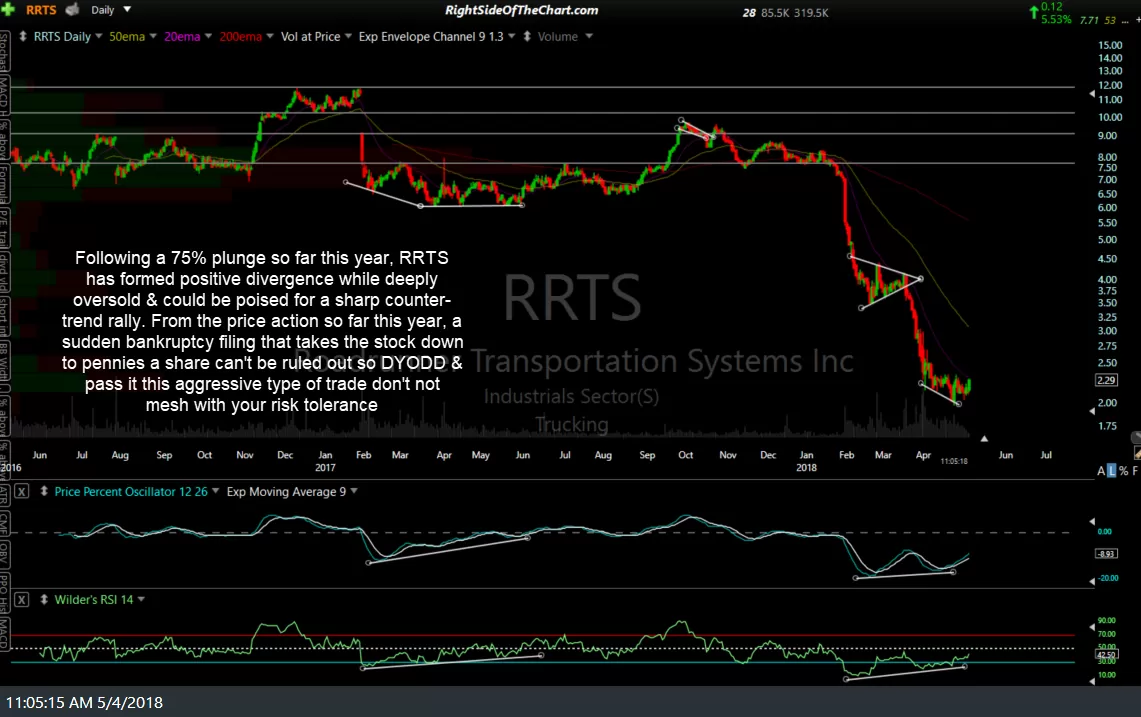
Task: Select the Stochast side tab
Action: [4, 50]
